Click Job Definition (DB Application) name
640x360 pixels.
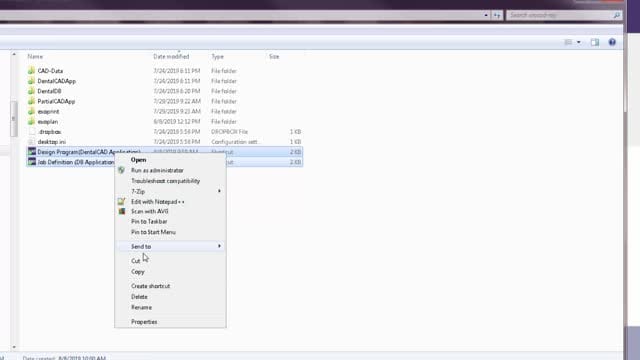click(76, 162)
